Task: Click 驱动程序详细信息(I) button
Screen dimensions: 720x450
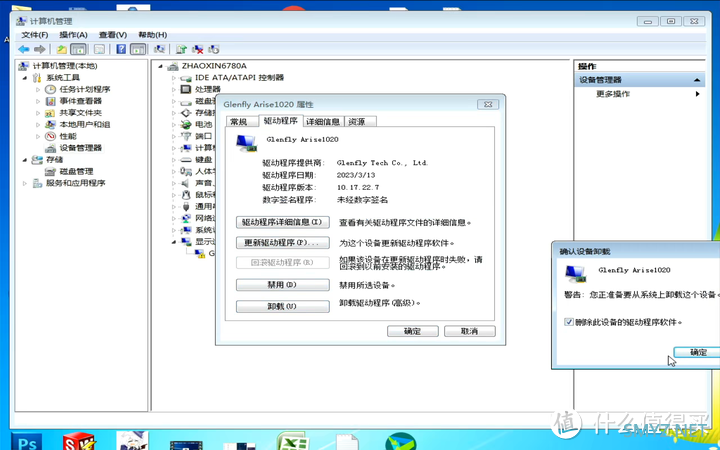Action: tap(283, 222)
